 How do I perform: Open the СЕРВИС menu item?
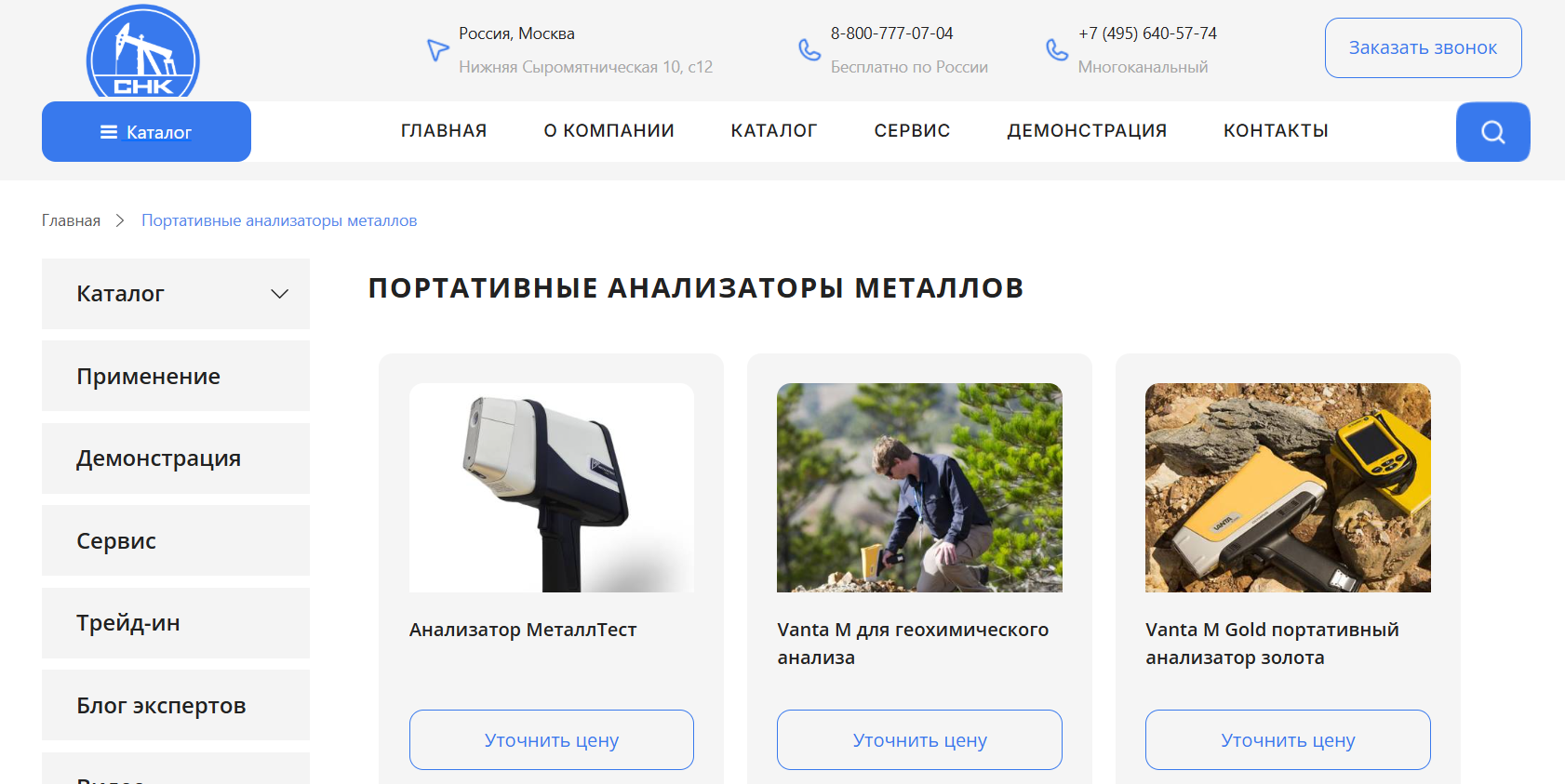(912, 131)
